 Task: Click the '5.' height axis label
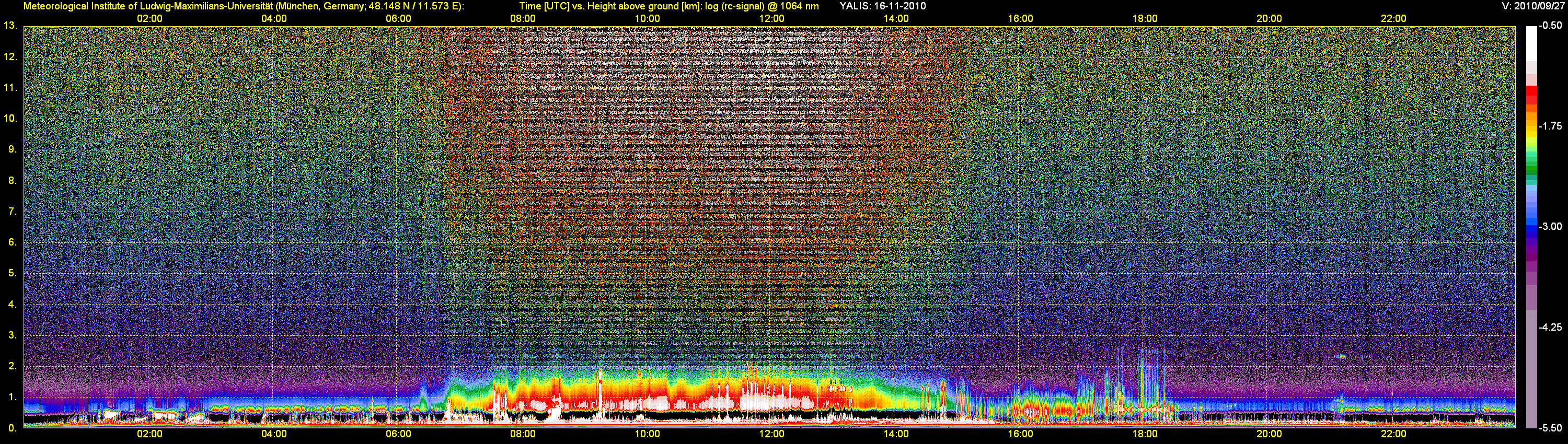[12, 274]
